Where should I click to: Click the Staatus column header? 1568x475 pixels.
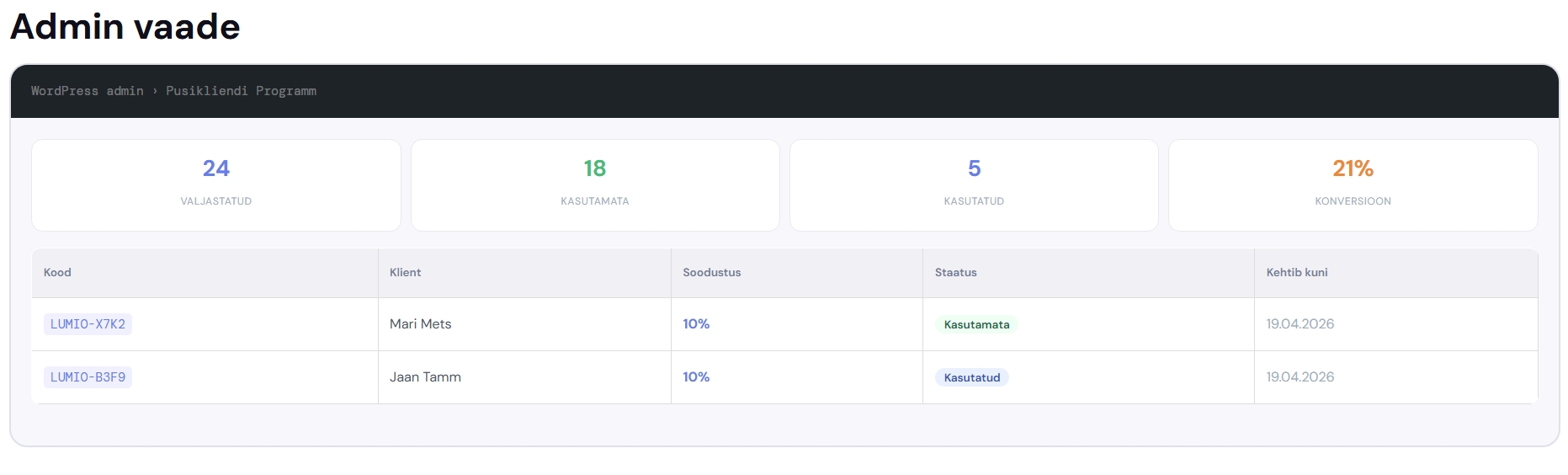(x=955, y=273)
